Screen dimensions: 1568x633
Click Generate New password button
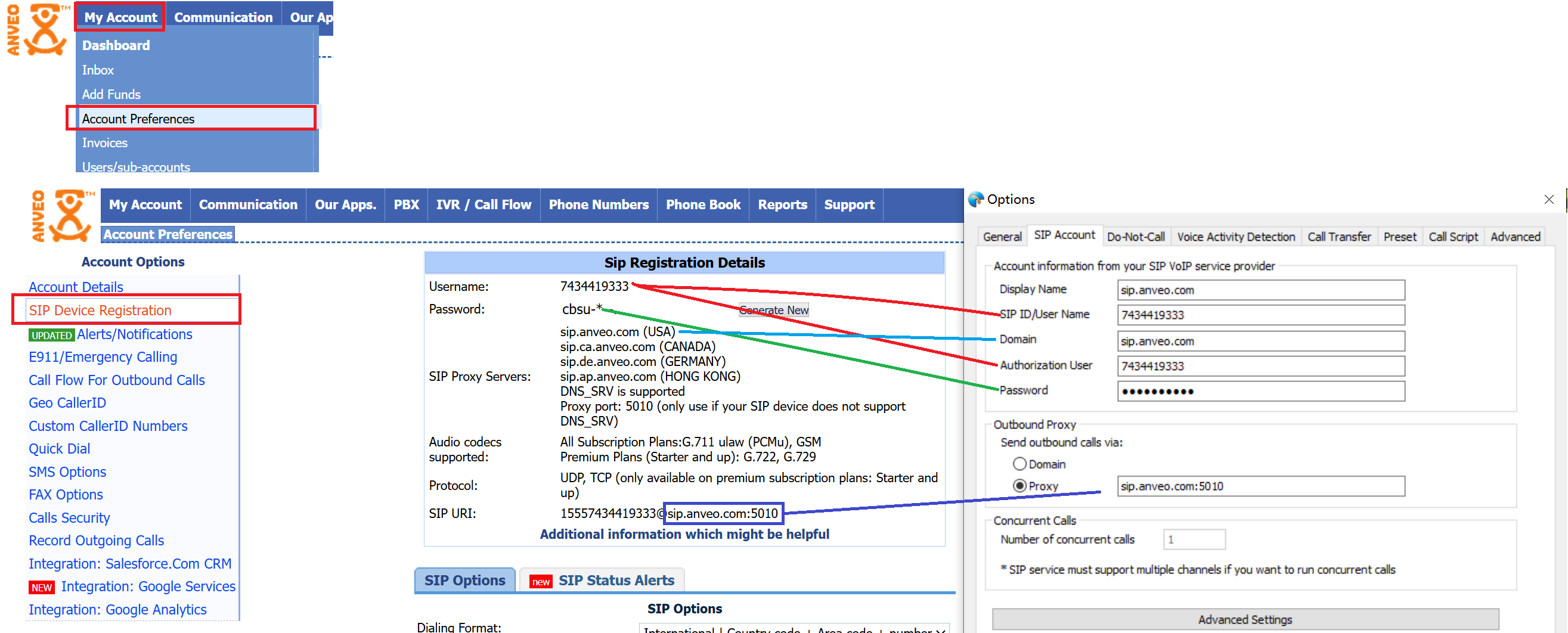click(x=774, y=310)
